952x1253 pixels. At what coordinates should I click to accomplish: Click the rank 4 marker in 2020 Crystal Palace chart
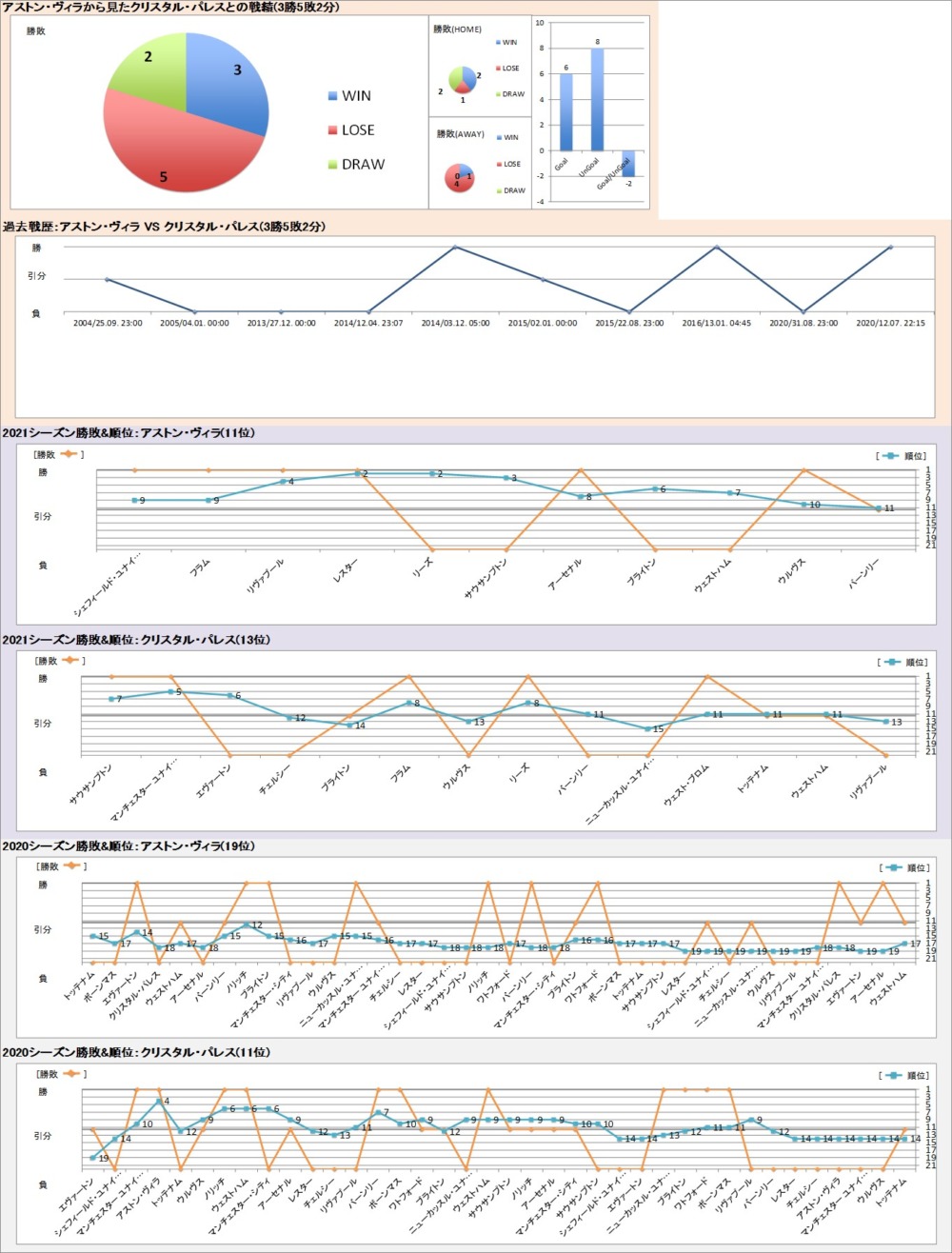[x=159, y=1102]
